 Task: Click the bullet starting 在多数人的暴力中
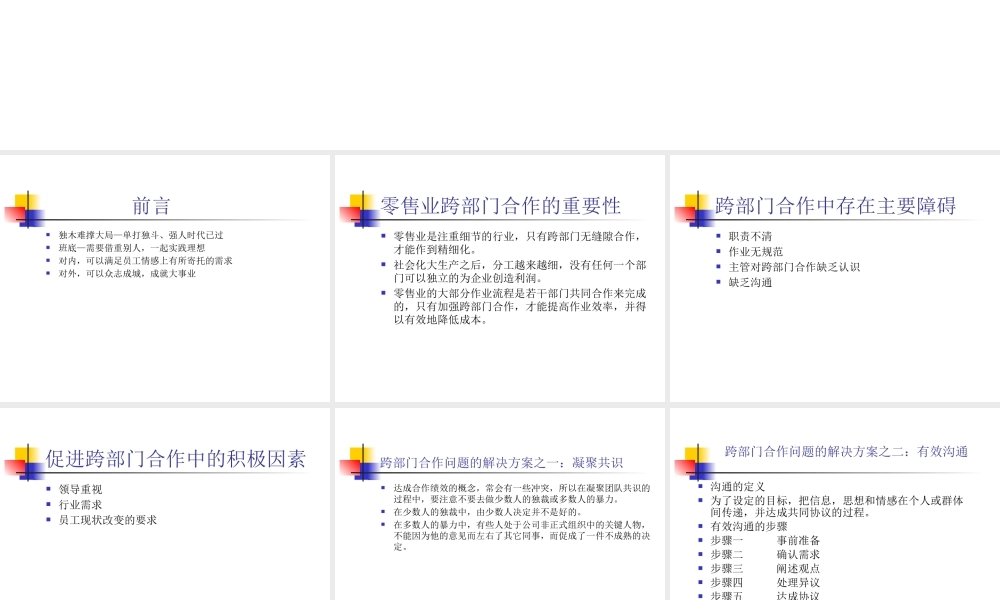522,536
